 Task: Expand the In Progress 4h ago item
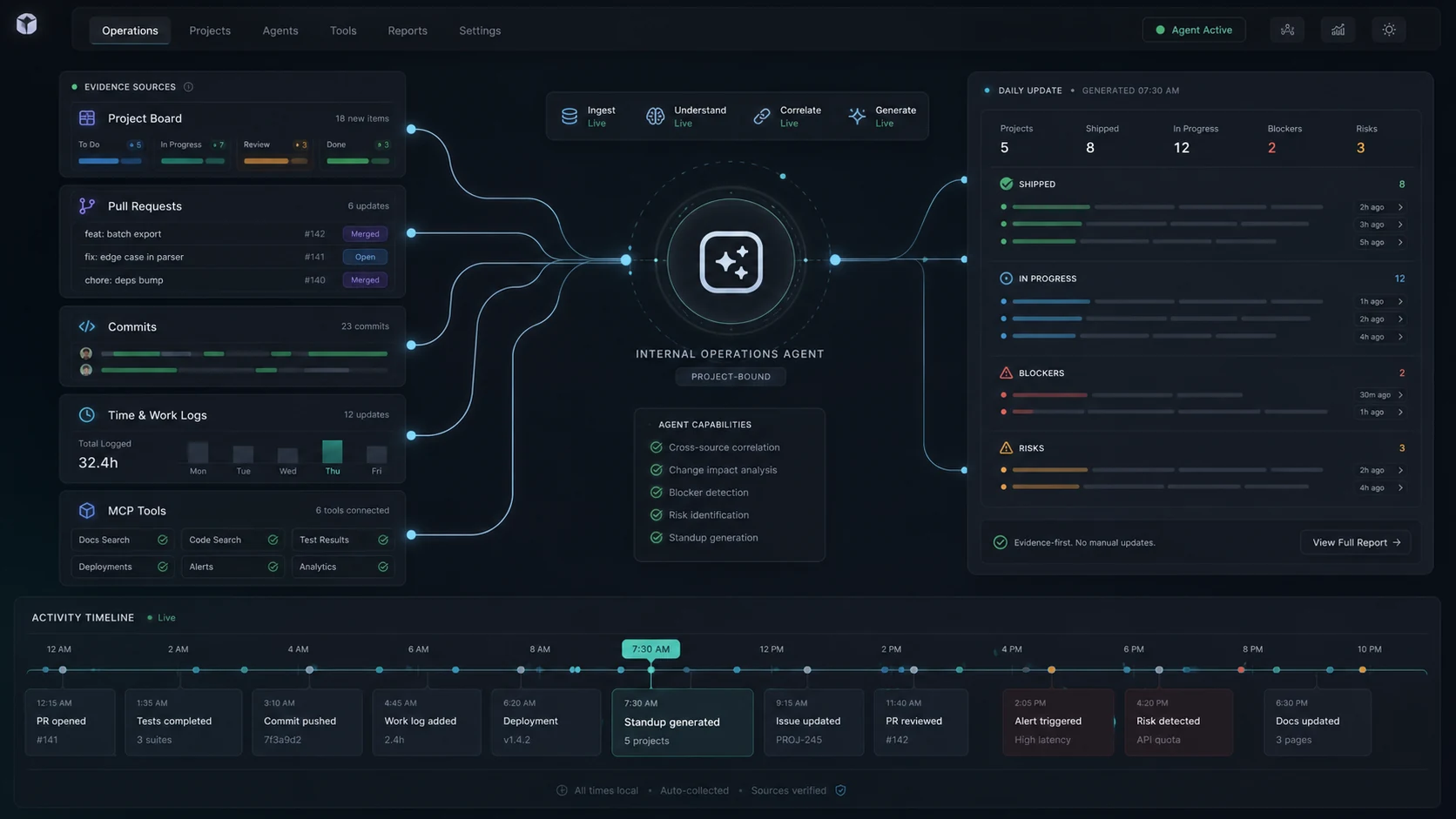[1400, 337]
